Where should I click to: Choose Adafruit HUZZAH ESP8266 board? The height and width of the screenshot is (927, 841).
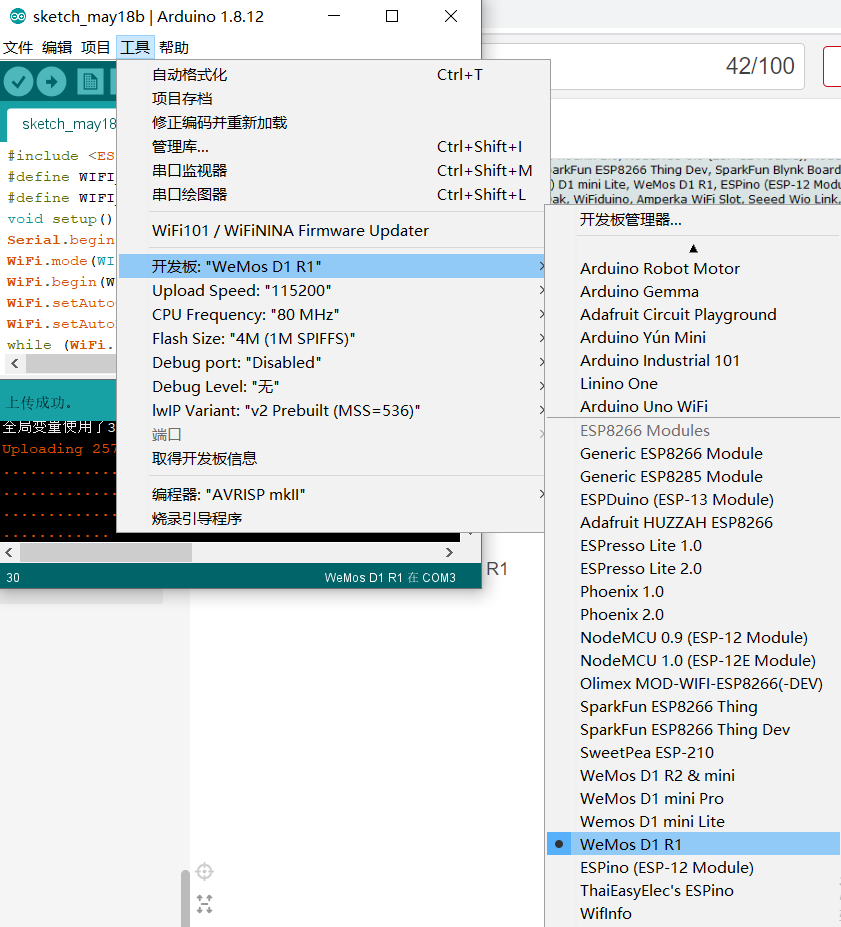(x=693, y=523)
